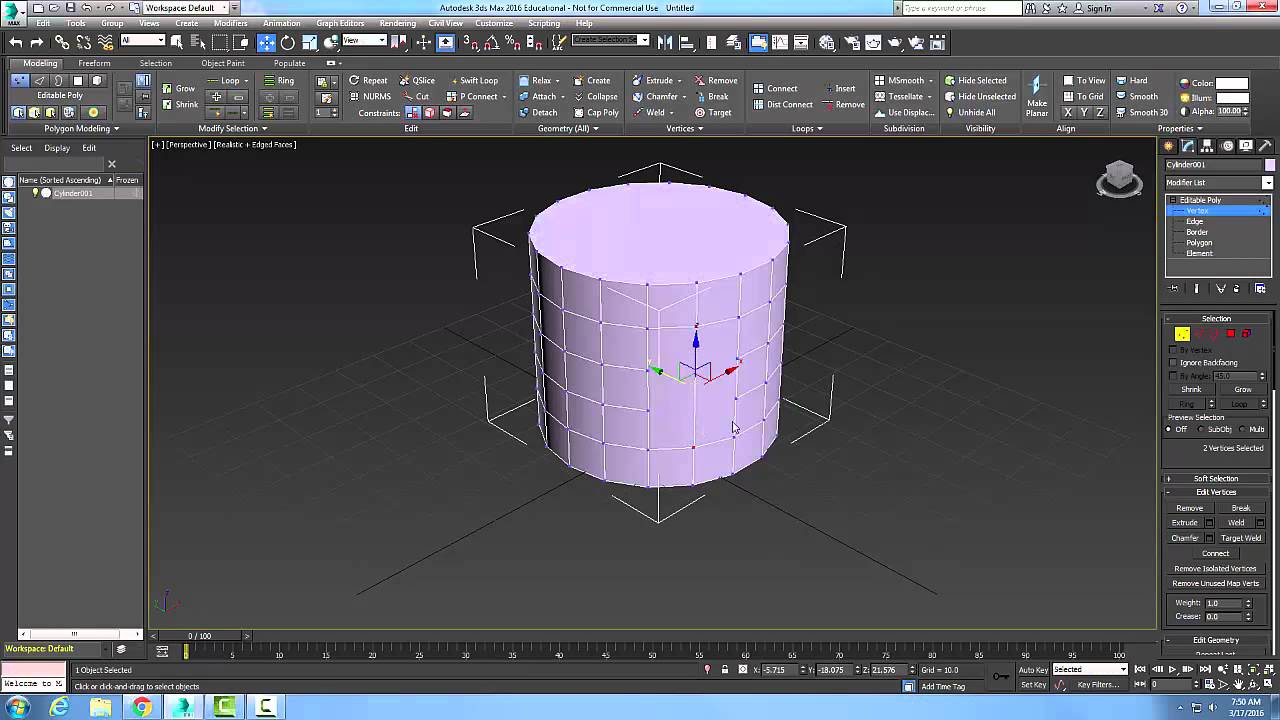
Task: Toggle the By Vertex checkbox
Action: [x=1173, y=350]
